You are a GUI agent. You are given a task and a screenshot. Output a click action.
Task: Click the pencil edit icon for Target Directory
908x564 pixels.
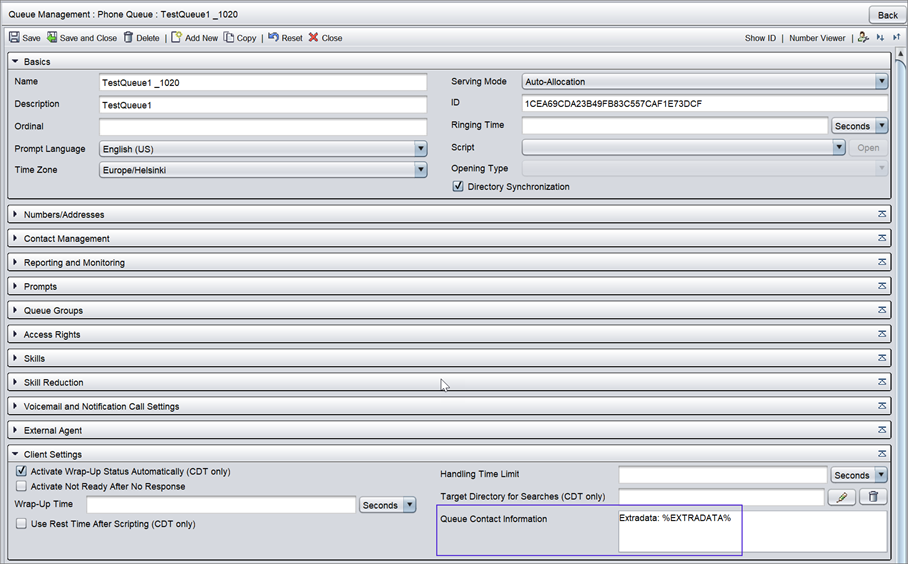(x=841, y=497)
